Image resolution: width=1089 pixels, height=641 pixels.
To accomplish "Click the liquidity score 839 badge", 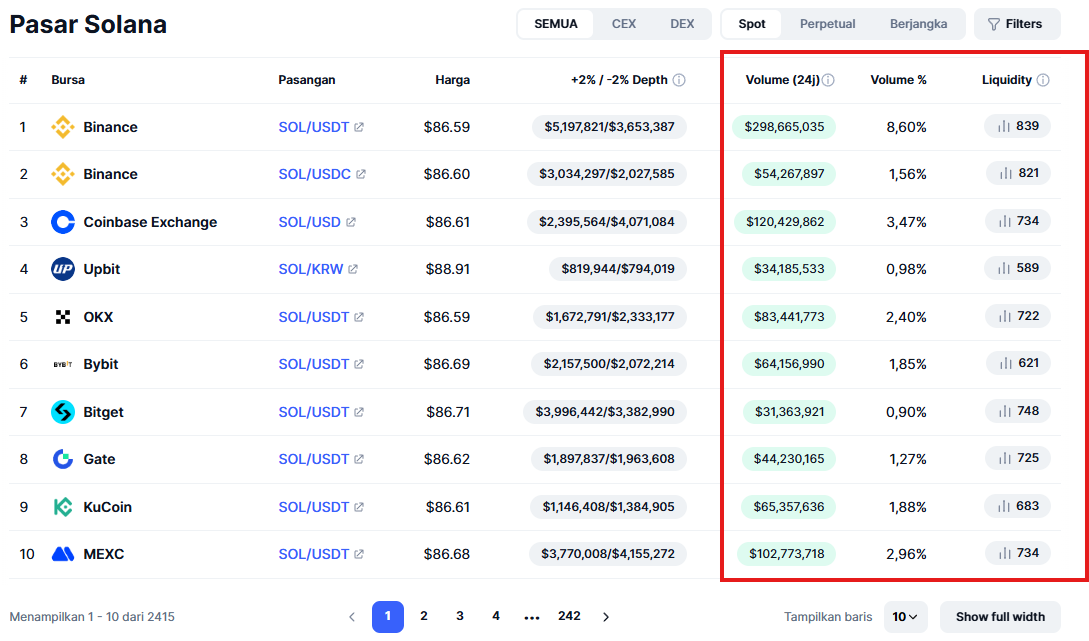I will click(x=1017, y=126).
